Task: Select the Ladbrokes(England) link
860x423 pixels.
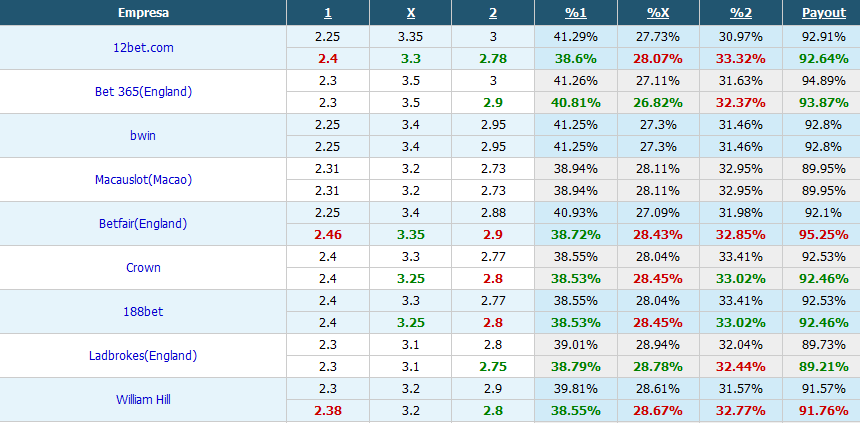Action: pyautogui.click(x=143, y=356)
